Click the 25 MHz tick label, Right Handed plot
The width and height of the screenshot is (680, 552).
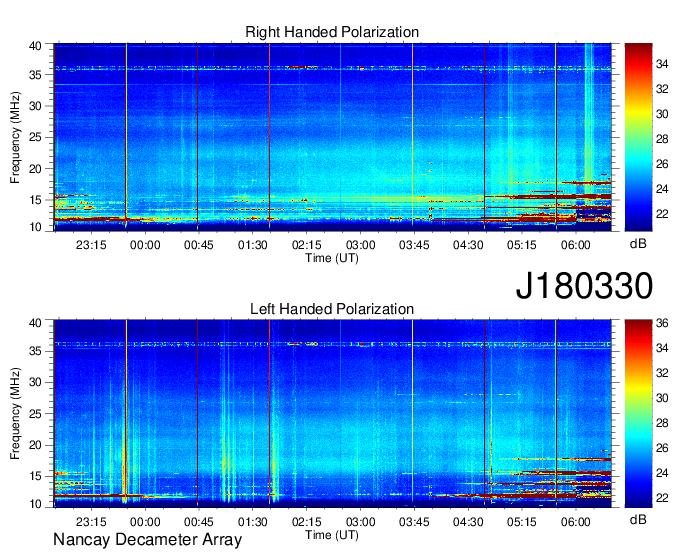pos(36,137)
